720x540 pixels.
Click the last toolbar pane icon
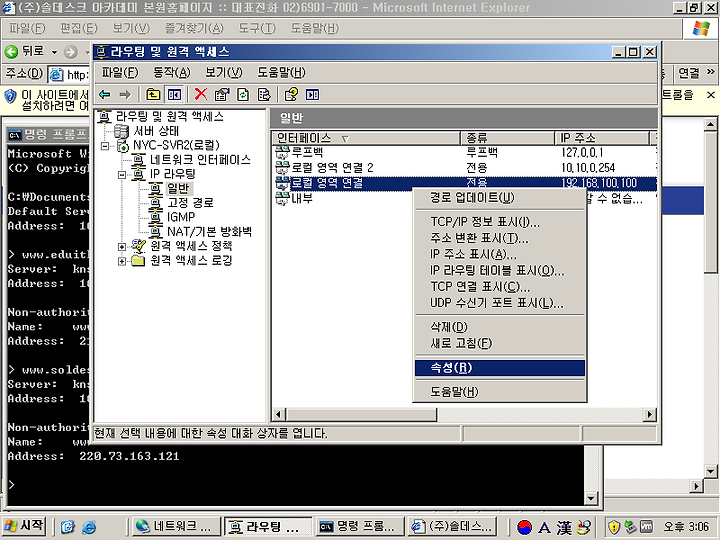point(312,95)
